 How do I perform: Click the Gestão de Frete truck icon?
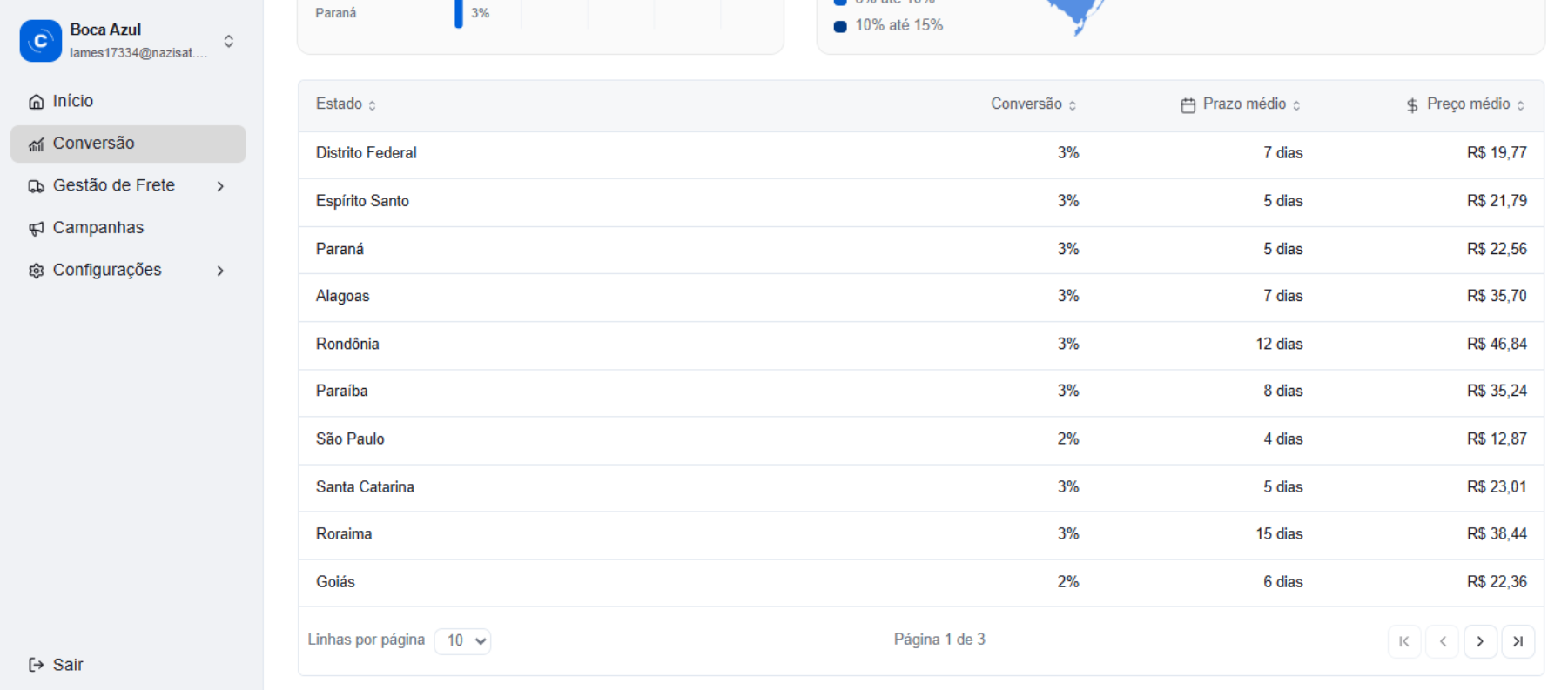pos(36,186)
